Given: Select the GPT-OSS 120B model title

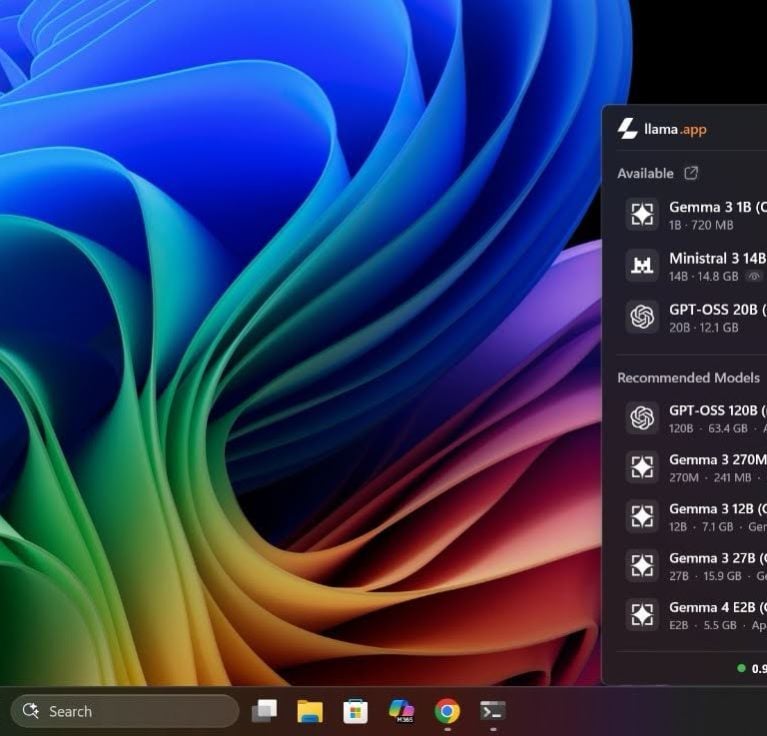Looking at the screenshot, I should (718, 411).
